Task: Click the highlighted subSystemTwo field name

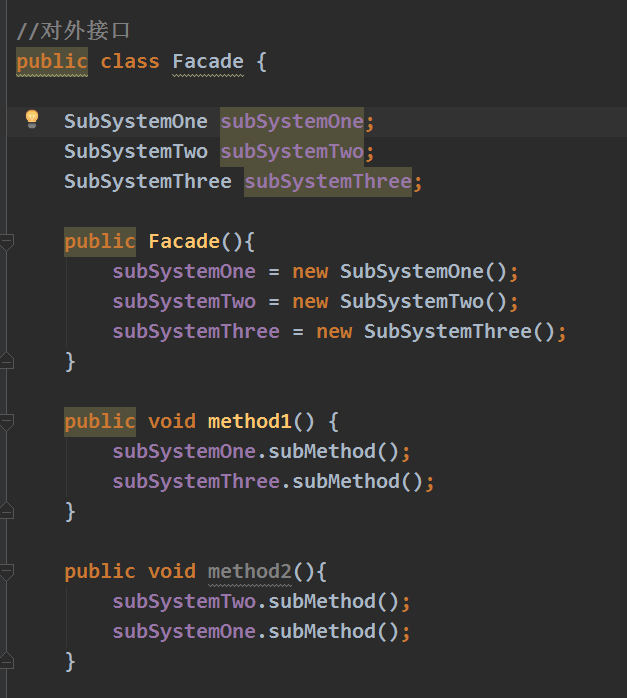Action: [x=292, y=152]
